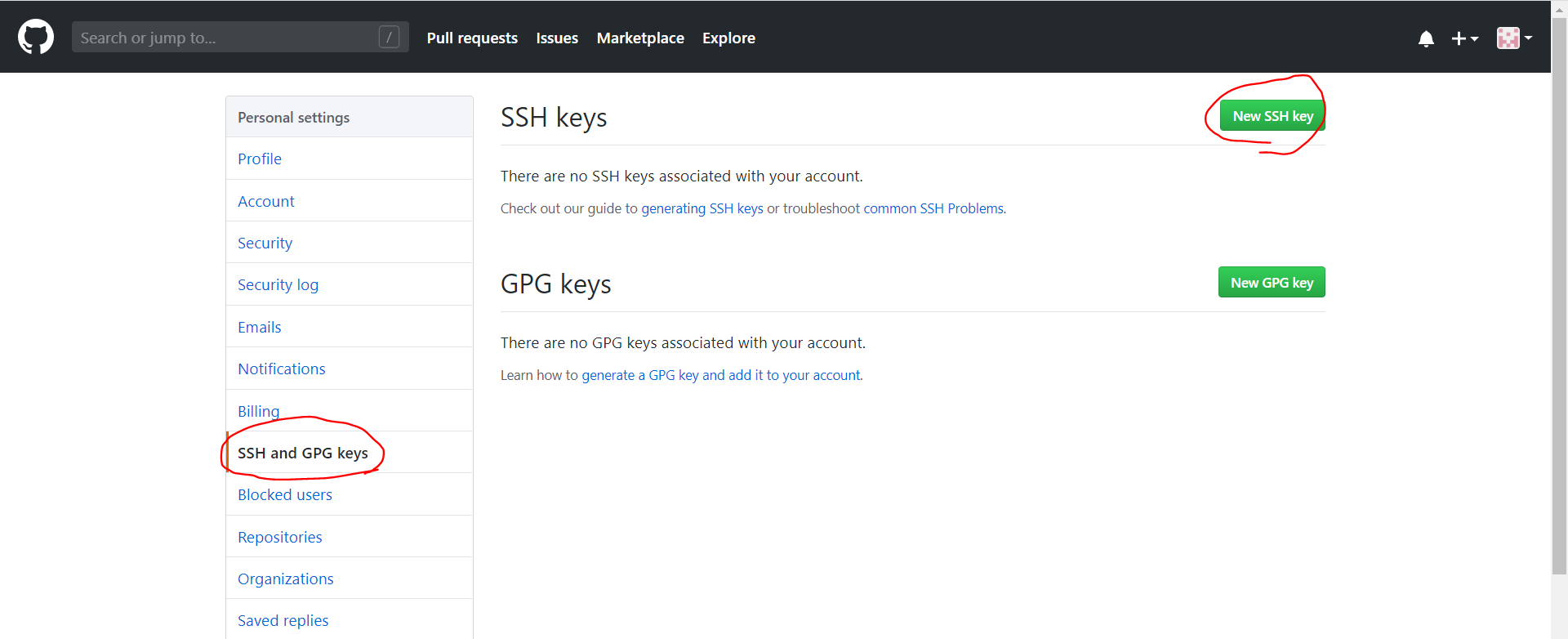Click the Personal settings header text
Image resolution: width=1568 pixels, height=639 pixels.
(x=293, y=118)
